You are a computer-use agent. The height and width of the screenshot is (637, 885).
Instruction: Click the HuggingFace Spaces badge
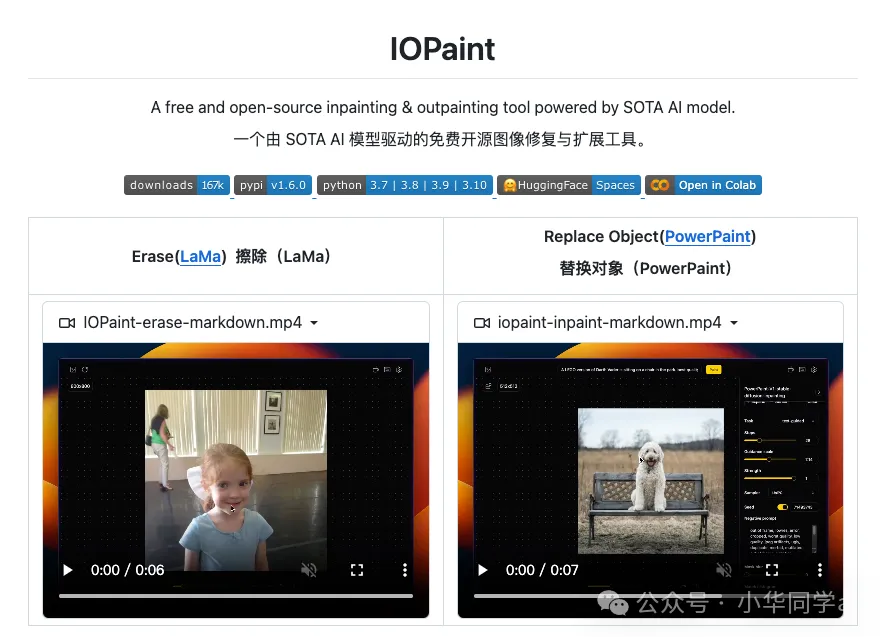[568, 185]
